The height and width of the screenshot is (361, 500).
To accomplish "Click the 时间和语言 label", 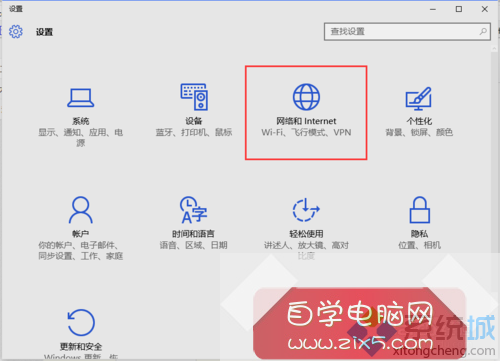I will tap(193, 234).
